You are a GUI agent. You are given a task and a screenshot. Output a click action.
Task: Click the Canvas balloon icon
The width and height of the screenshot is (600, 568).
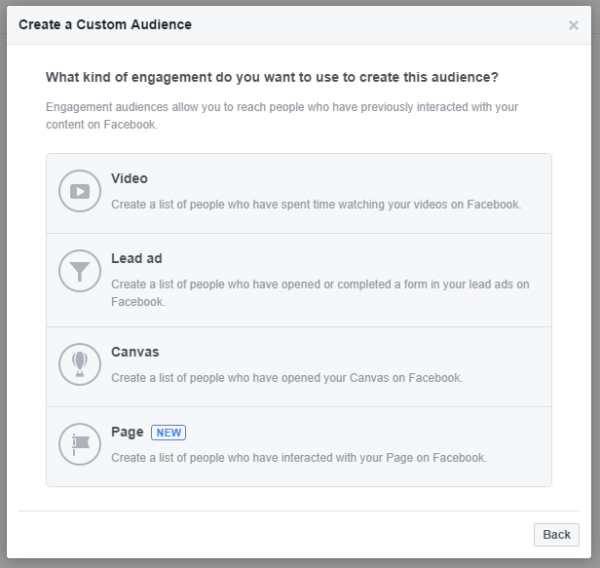coord(78,365)
